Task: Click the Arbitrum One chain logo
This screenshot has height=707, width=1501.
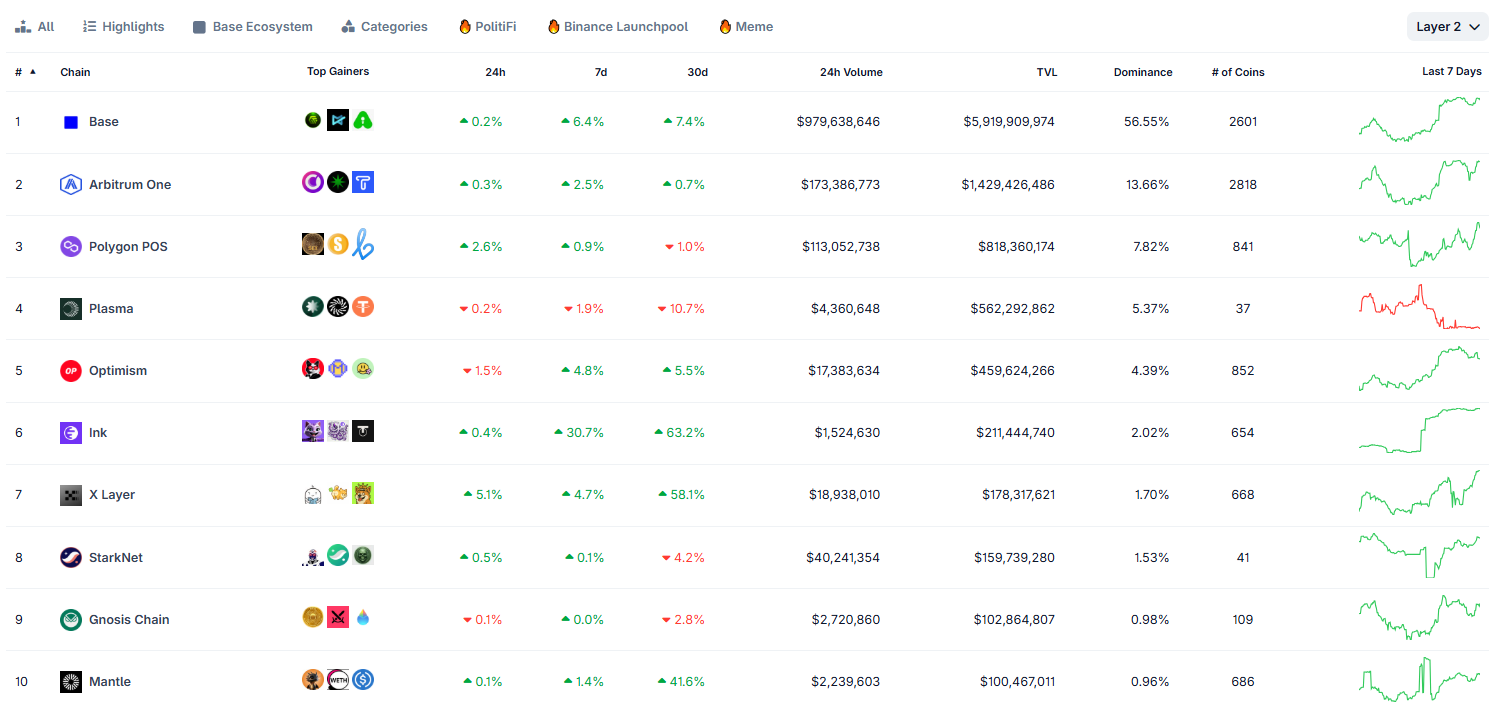Action: (x=71, y=184)
